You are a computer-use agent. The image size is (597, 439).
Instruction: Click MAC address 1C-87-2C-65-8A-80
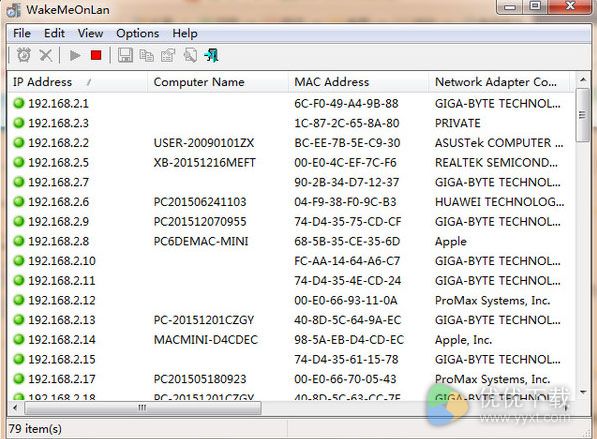346,123
